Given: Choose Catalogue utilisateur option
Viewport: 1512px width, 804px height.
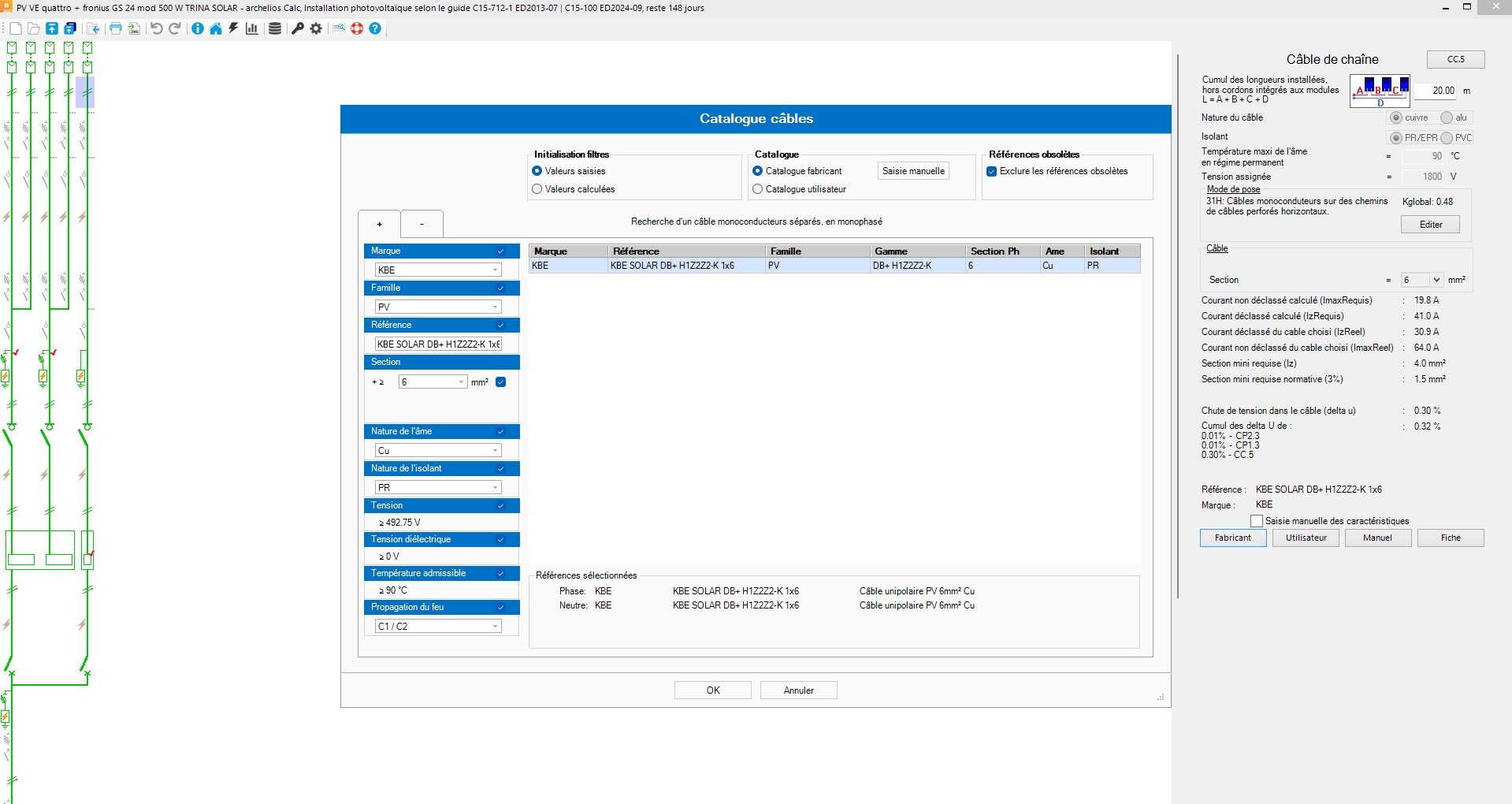Looking at the screenshot, I should (758, 189).
